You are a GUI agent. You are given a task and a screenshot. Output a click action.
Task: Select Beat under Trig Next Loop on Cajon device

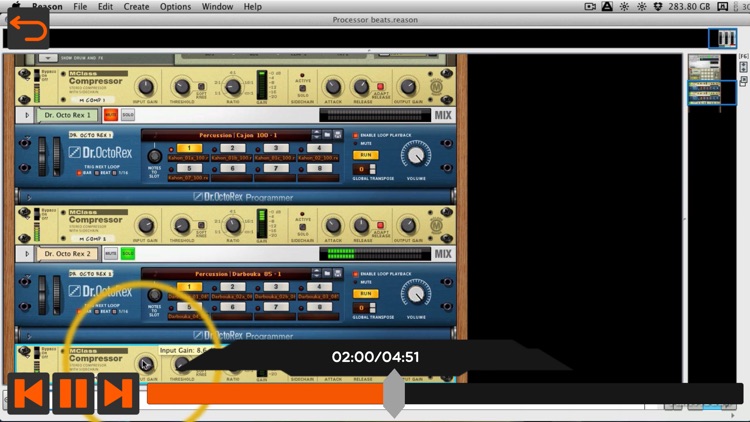(97, 173)
